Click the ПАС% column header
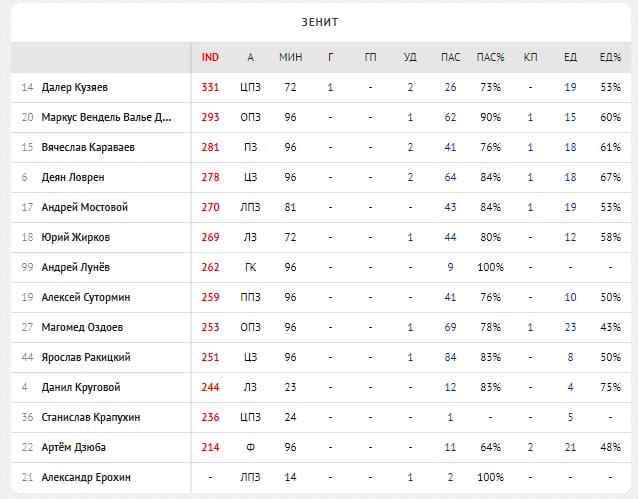 coord(490,57)
